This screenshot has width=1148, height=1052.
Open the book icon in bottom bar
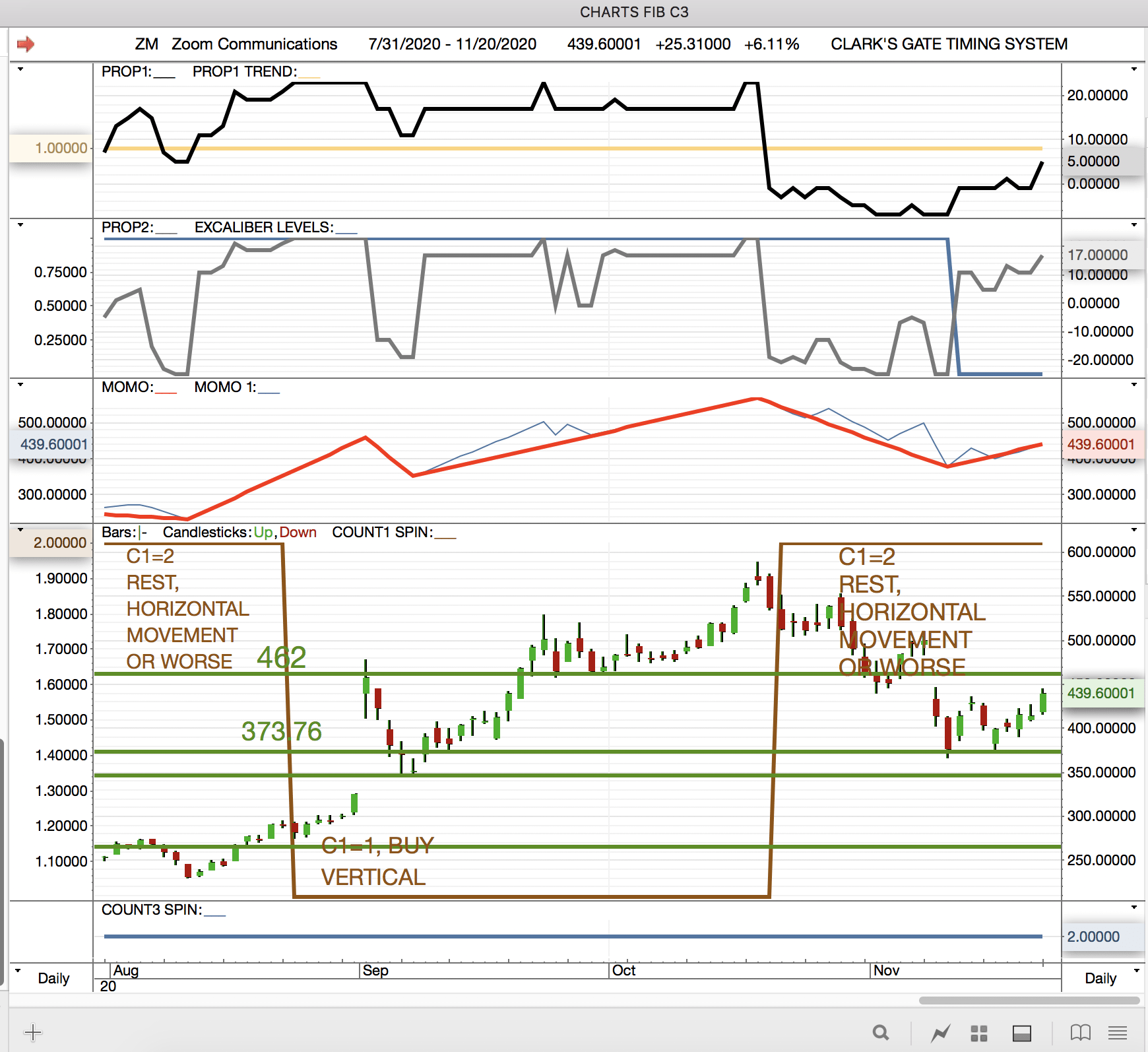[x=1080, y=1033]
